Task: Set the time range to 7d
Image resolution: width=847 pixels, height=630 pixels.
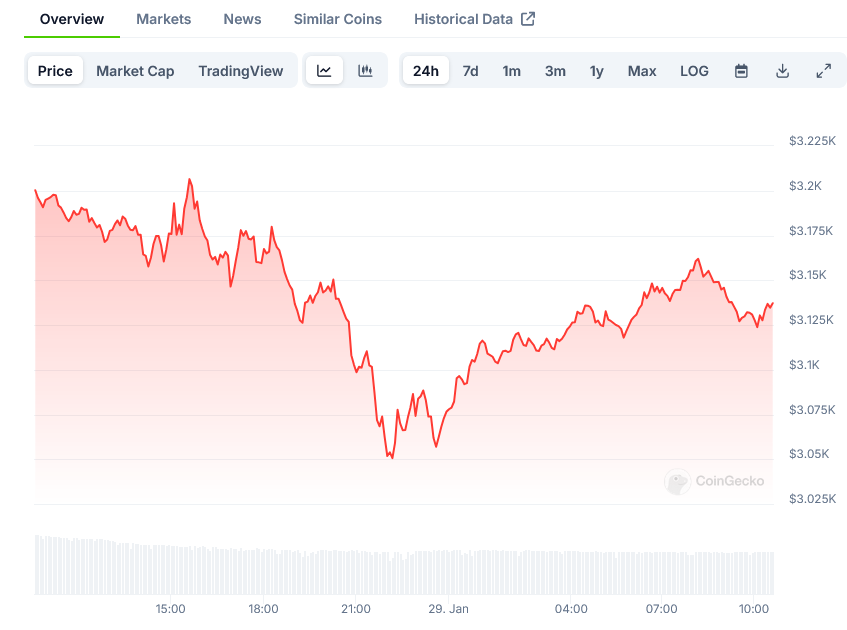Action: 470,71
